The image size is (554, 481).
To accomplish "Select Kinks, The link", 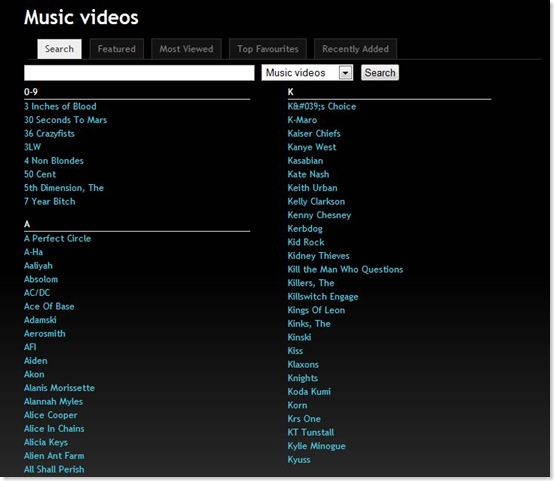I will tap(309, 324).
